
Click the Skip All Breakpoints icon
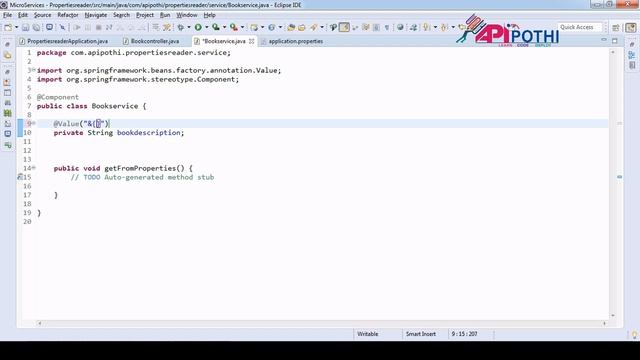(x=62, y=27)
